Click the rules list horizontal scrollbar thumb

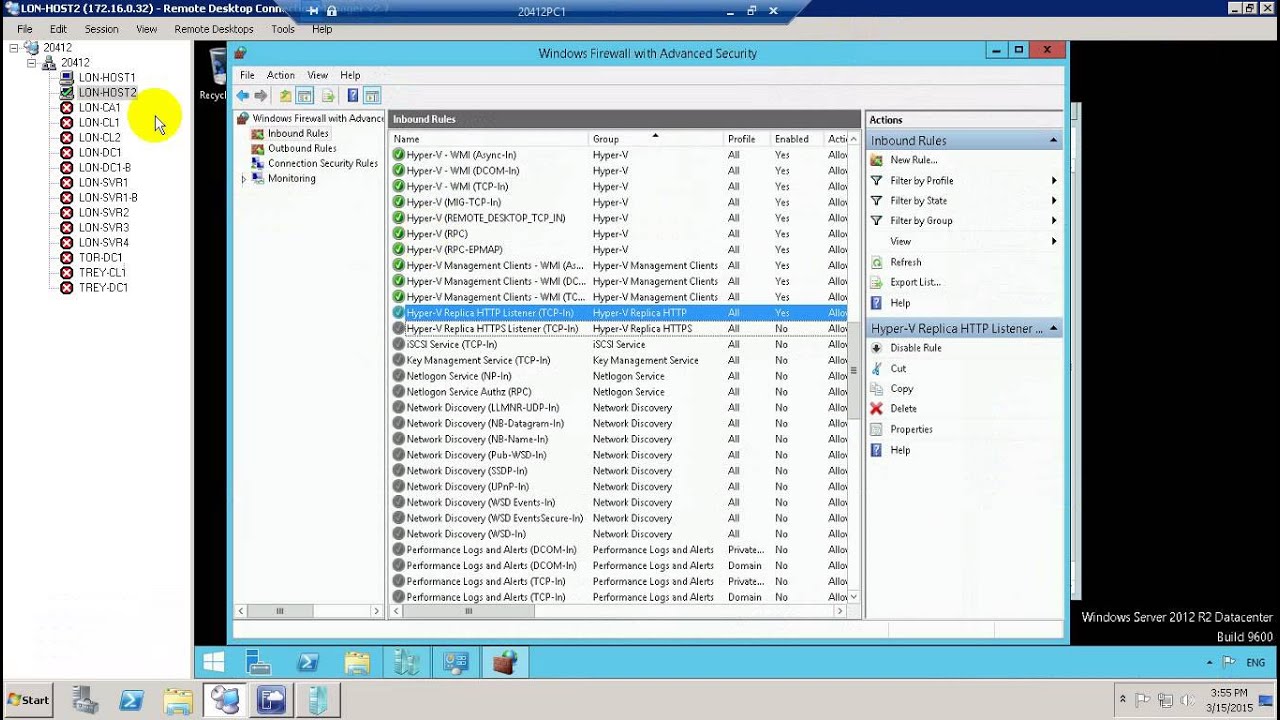coord(468,611)
